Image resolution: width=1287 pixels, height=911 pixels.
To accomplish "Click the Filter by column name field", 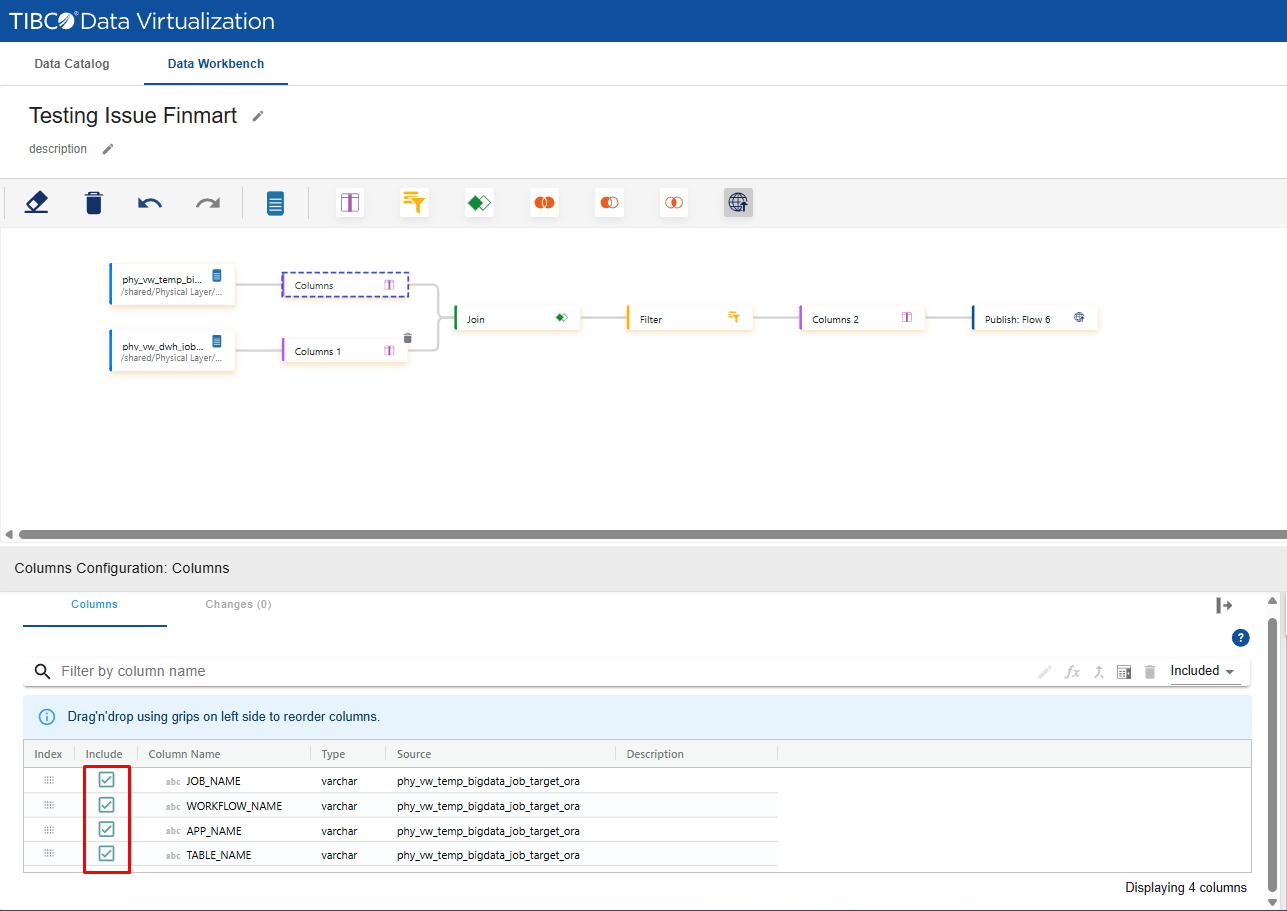I will (x=400, y=671).
